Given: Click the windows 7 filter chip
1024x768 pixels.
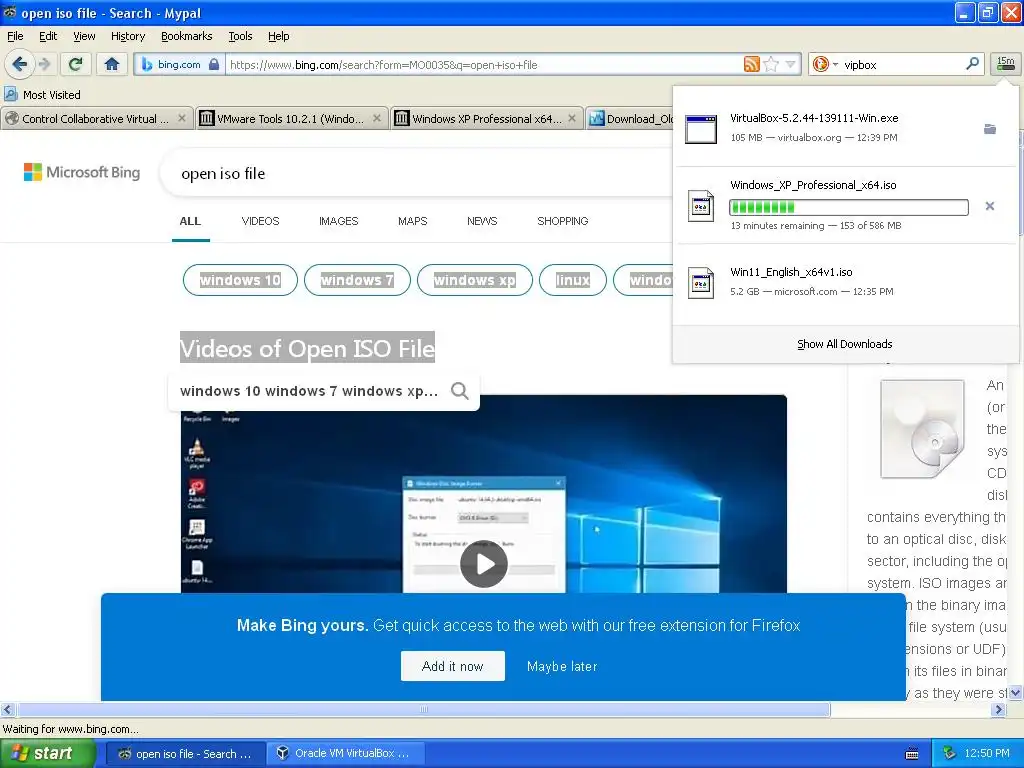Looking at the screenshot, I should click(357, 280).
